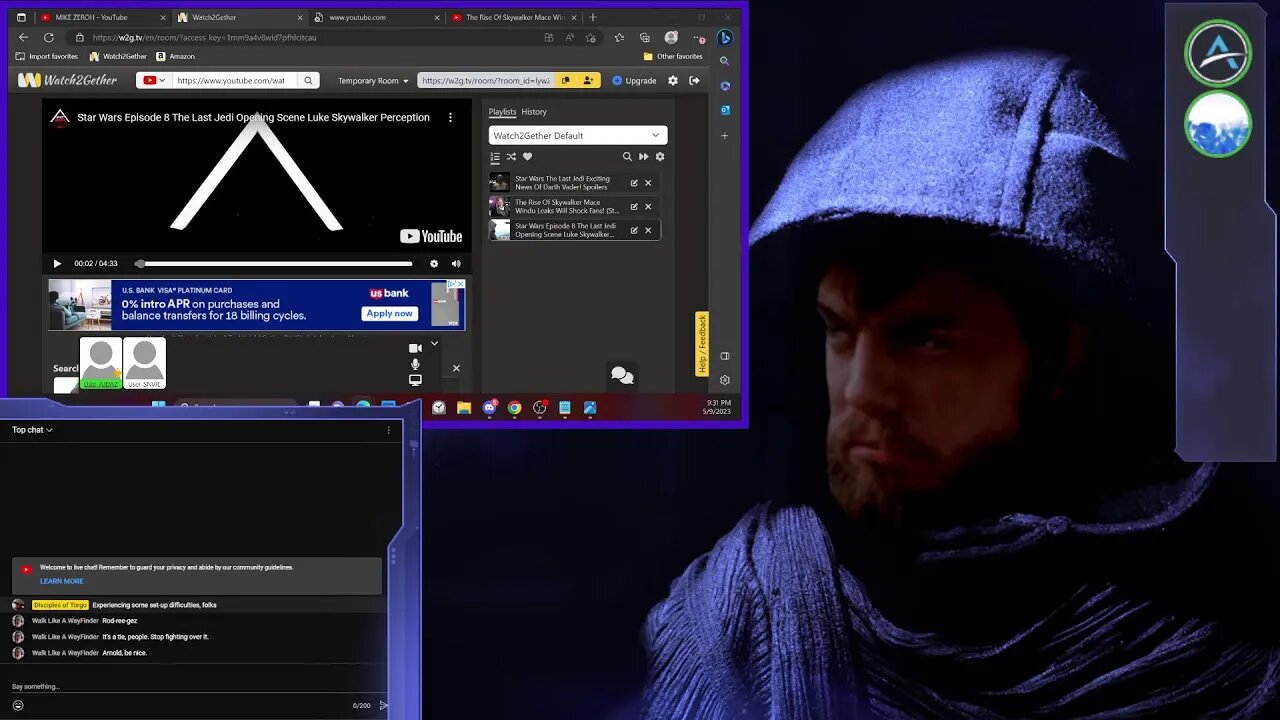Open a new browser tab
Viewport: 1280px width, 720px height.
pyautogui.click(x=593, y=17)
